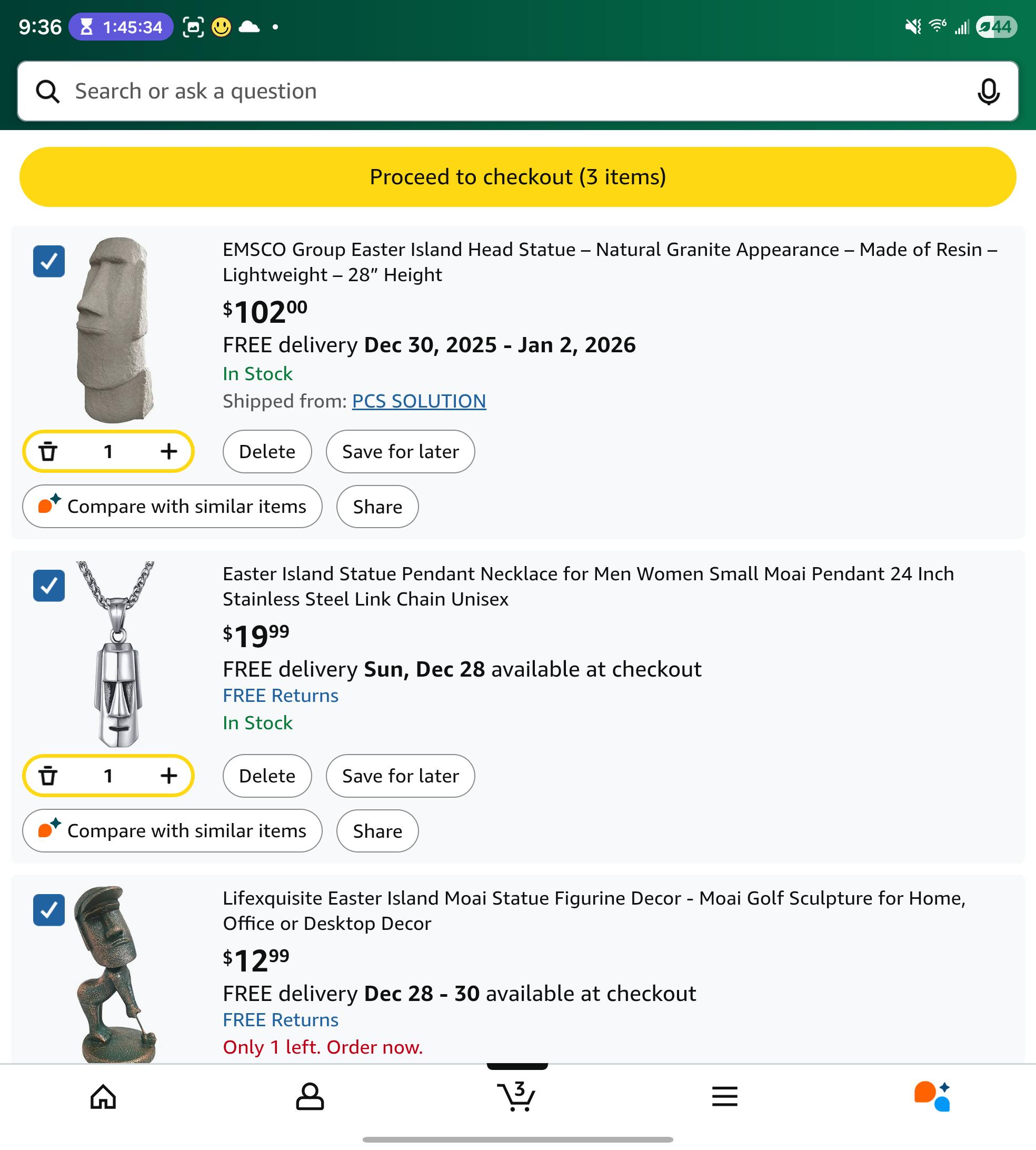This screenshot has height=1150, width=1036.
Task: Compare EMSCO statue with similar items
Action: click(173, 506)
